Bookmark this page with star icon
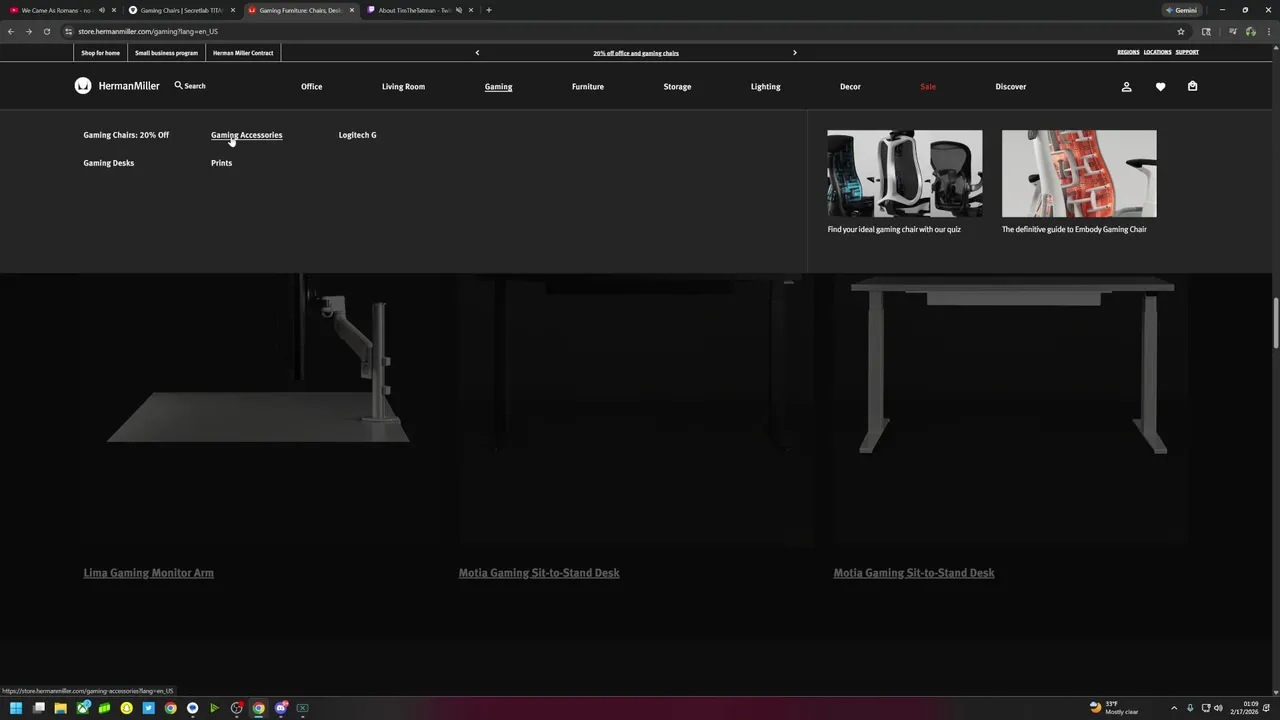The height and width of the screenshot is (720, 1280). tap(1181, 31)
